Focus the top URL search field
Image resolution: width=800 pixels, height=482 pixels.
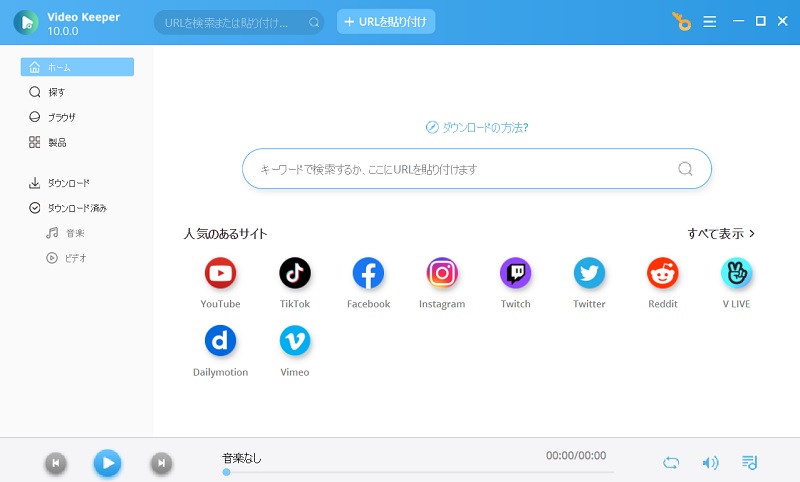tap(239, 22)
